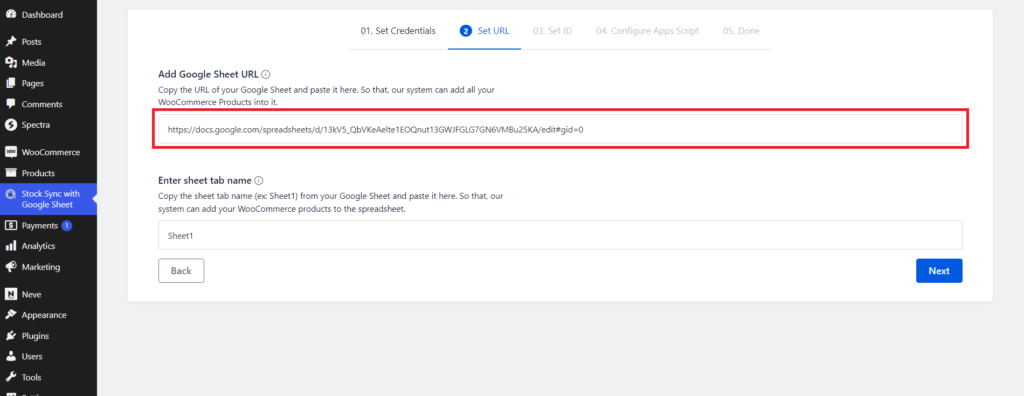1024x396 pixels.
Task: Click the sheet tab name input field
Action: 560,235
